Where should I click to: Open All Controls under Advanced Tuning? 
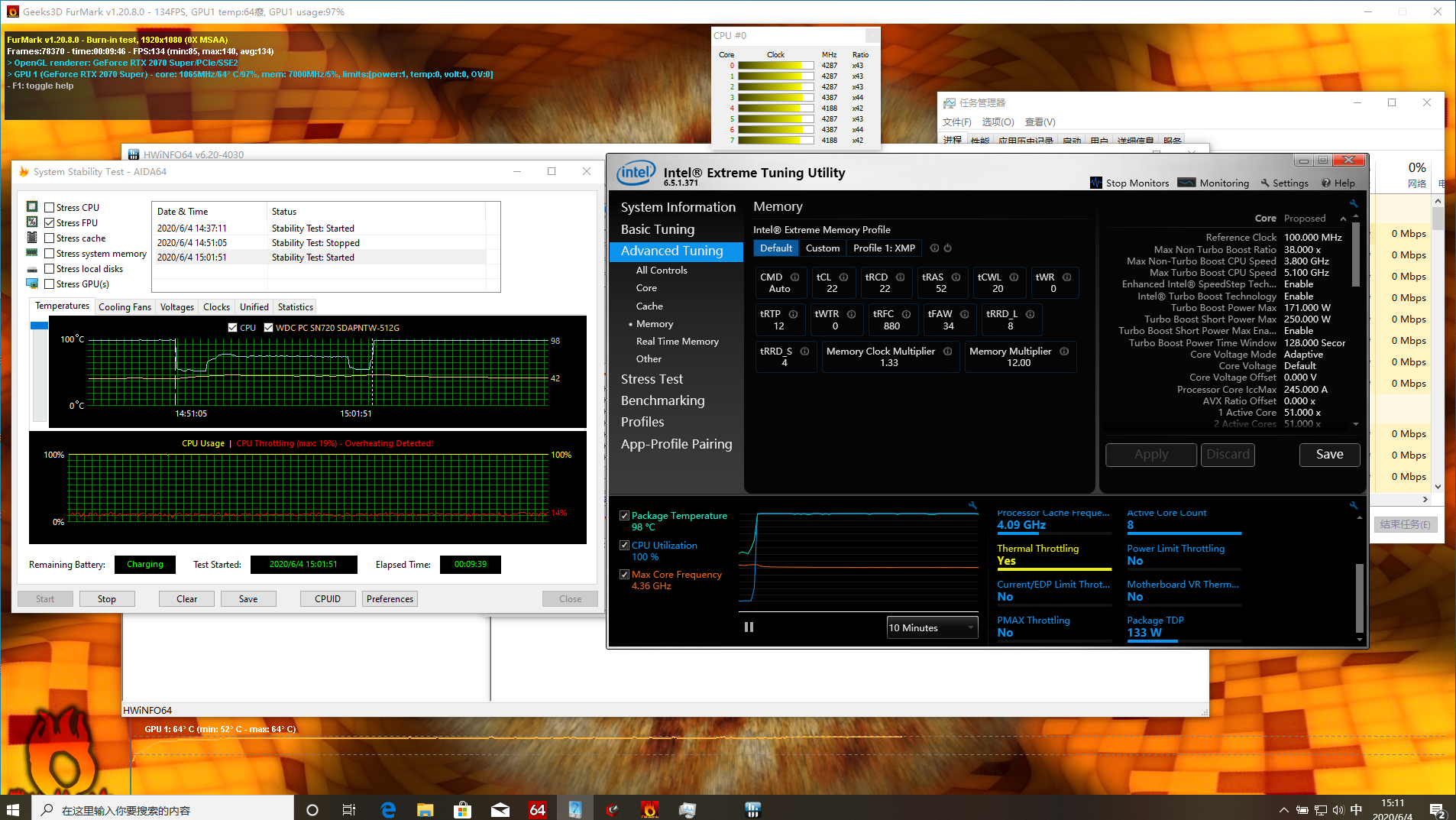(662, 271)
